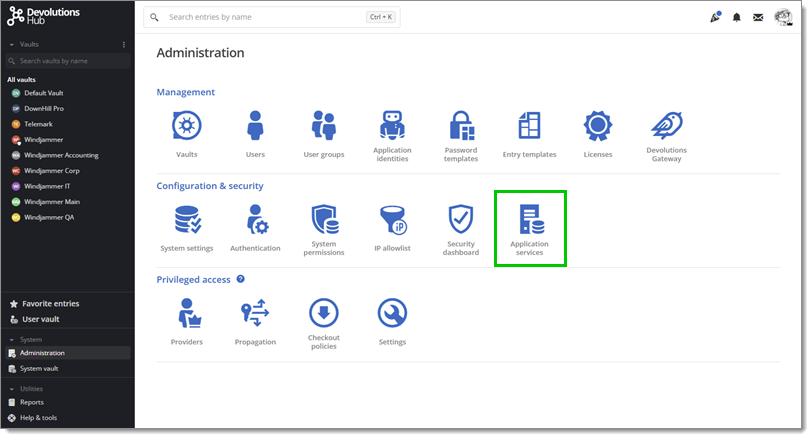This screenshot has height=439, width=812.
Task: Collapse the Utilities sidebar section
Action: (x=11, y=389)
